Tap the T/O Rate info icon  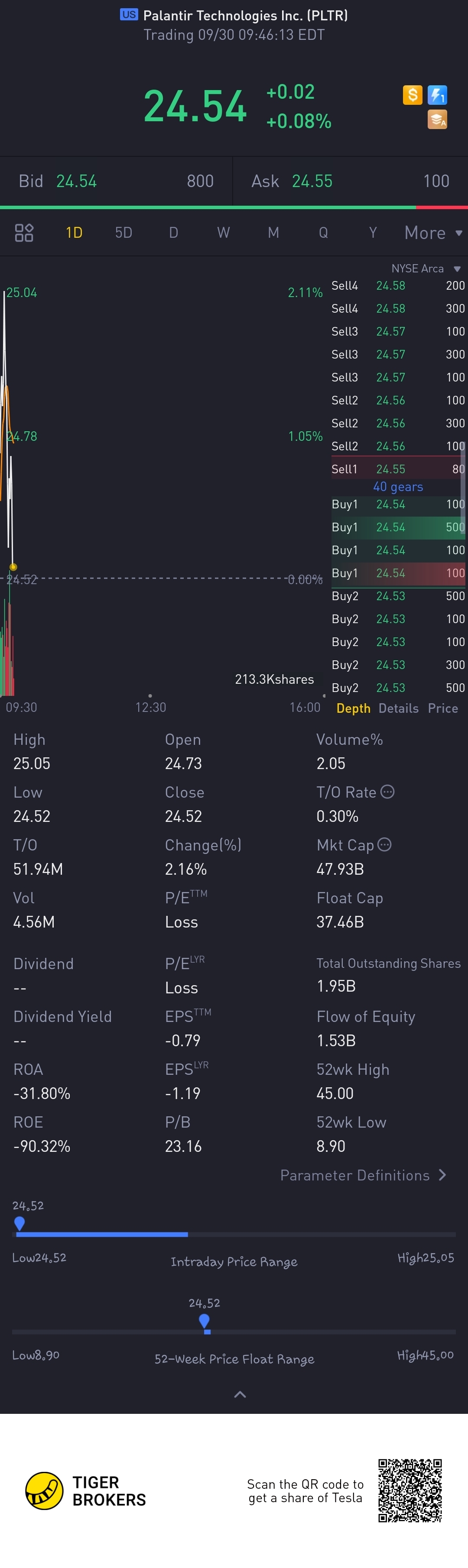(387, 792)
